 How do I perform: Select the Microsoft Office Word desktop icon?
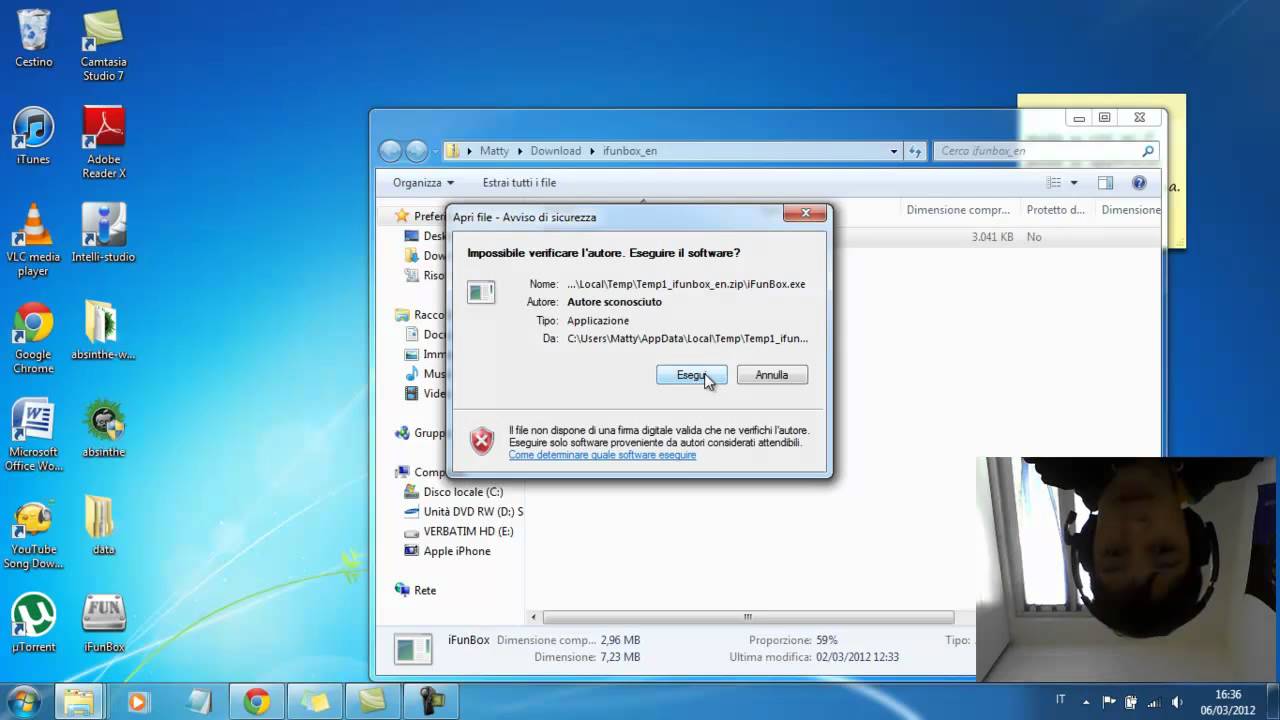coord(33,435)
